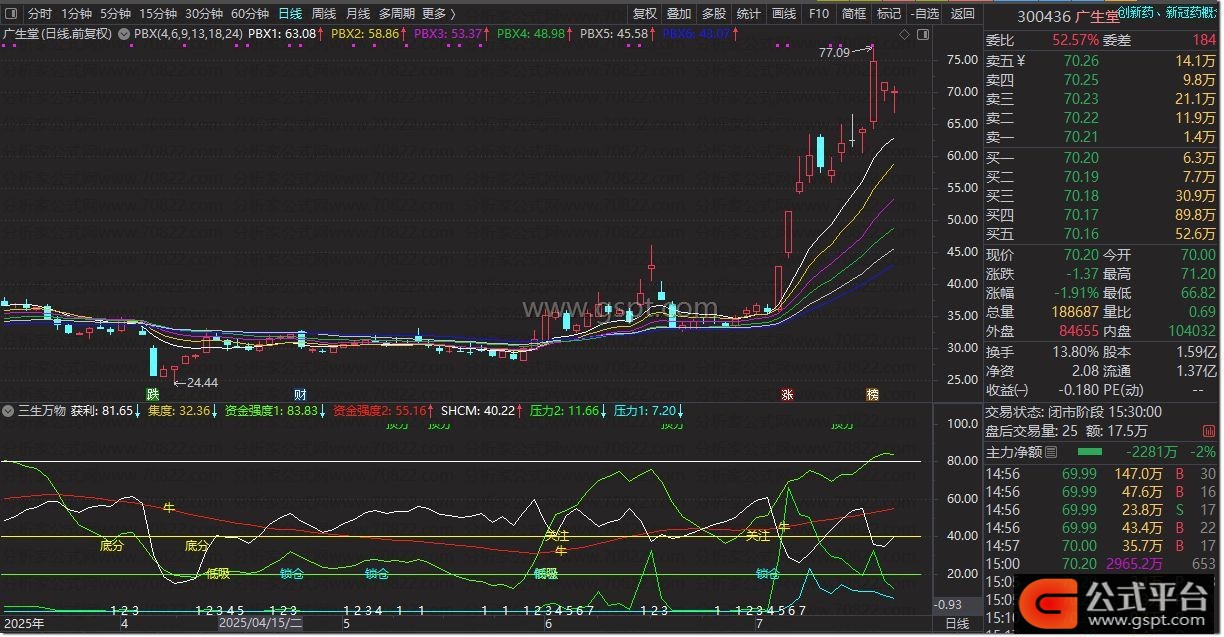Image resolution: width=1224 pixels, height=637 pixels.
Task: Click the 买五 bid price 70.16
Action: (x=1081, y=234)
